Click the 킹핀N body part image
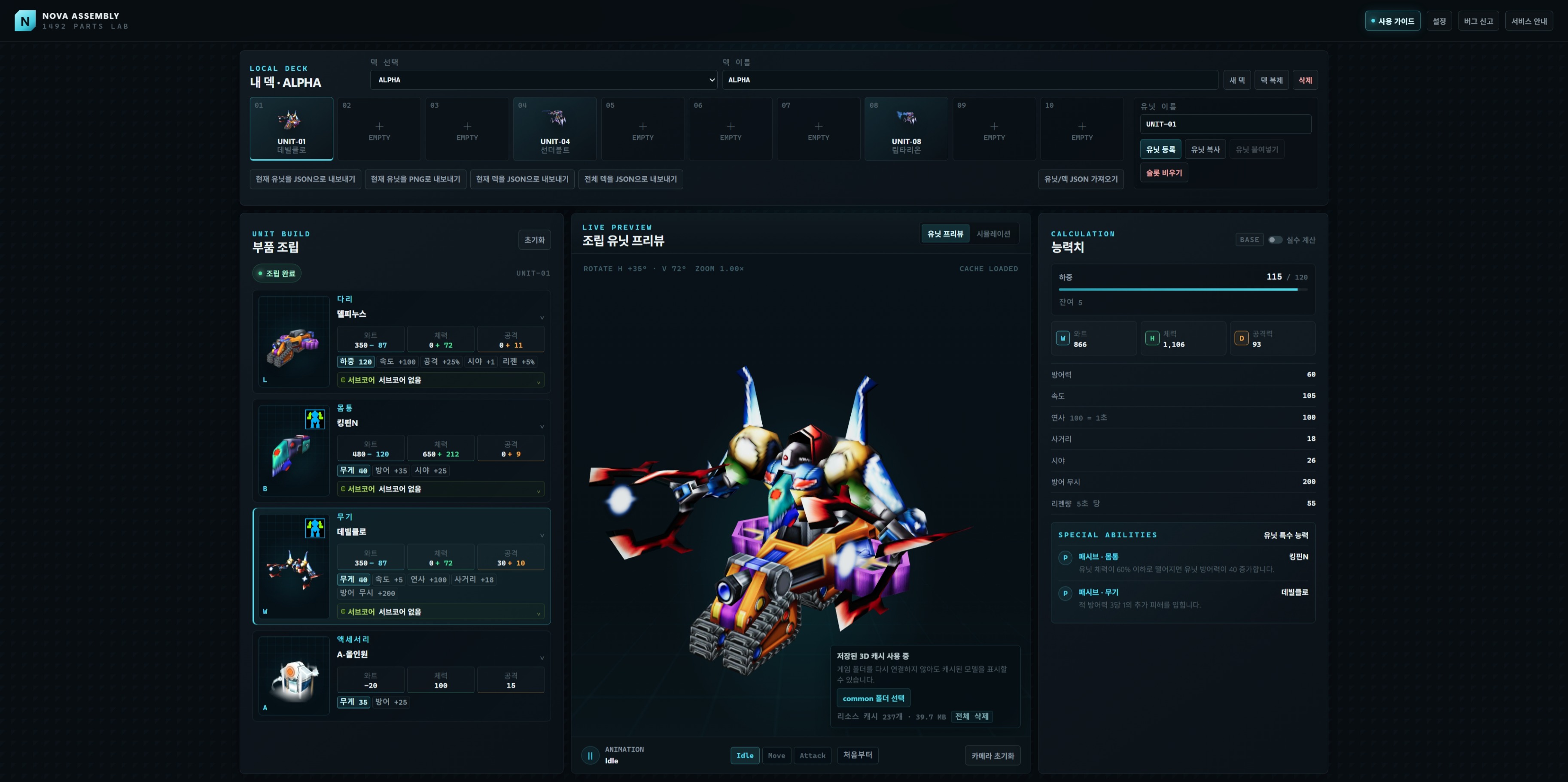This screenshot has width=1568, height=782. (x=294, y=451)
